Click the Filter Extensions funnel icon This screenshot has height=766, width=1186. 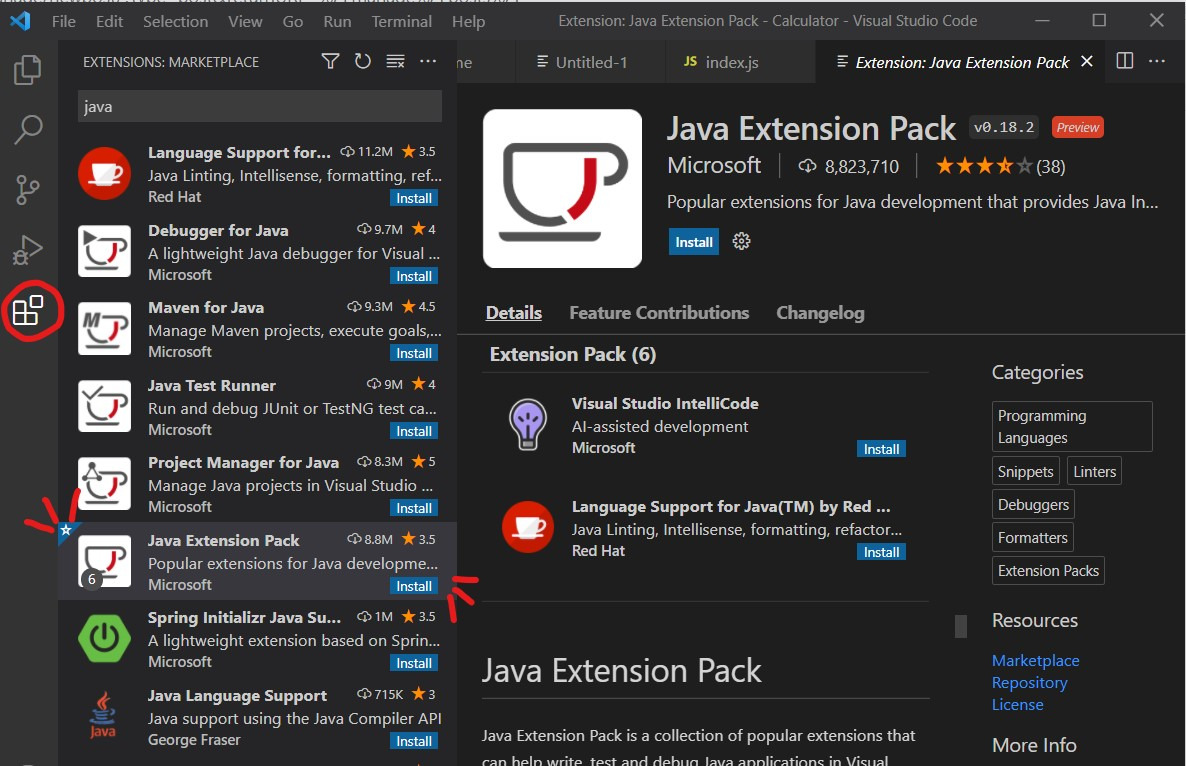point(330,61)
